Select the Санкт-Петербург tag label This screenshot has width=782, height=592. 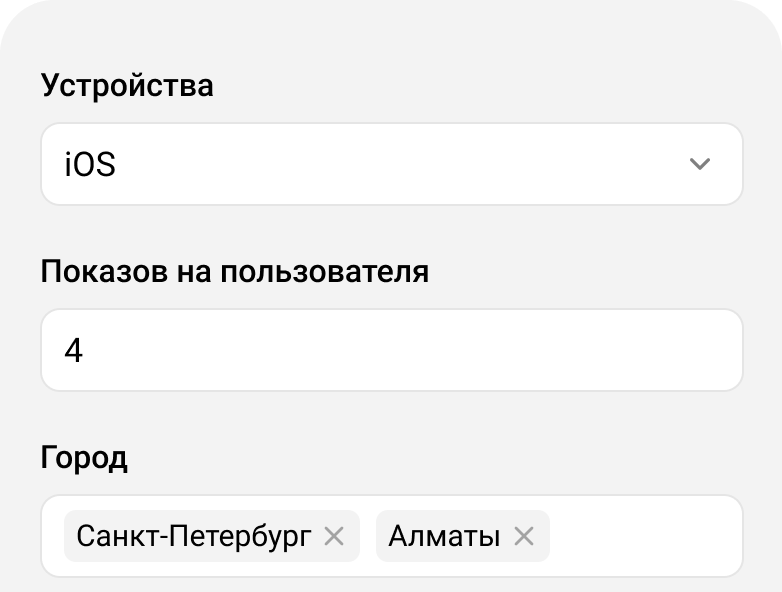pyautogui.click(x=194, y=537)
